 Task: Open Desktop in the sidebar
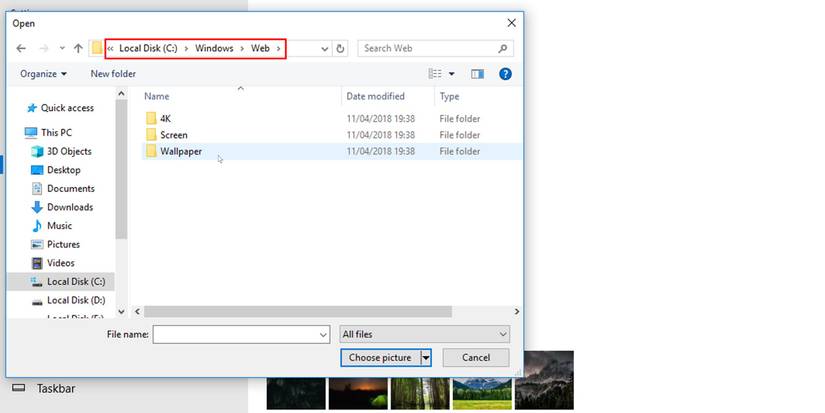[56, 170]
